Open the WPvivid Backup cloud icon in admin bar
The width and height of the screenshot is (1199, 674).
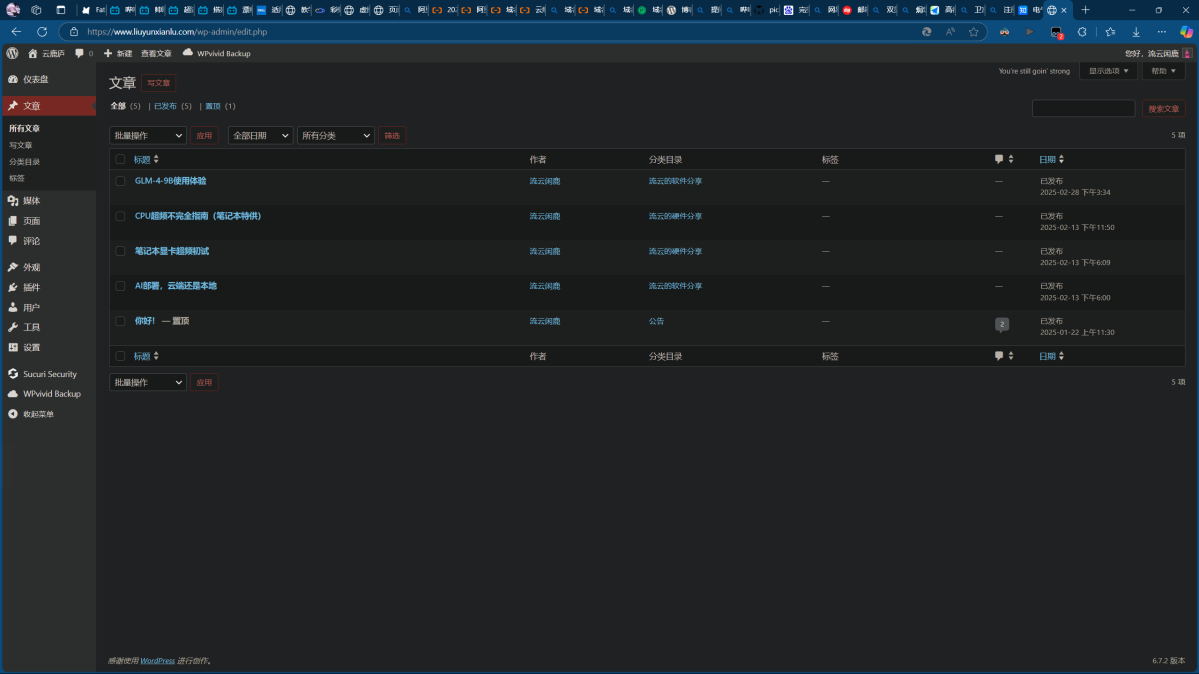point(187,53)
